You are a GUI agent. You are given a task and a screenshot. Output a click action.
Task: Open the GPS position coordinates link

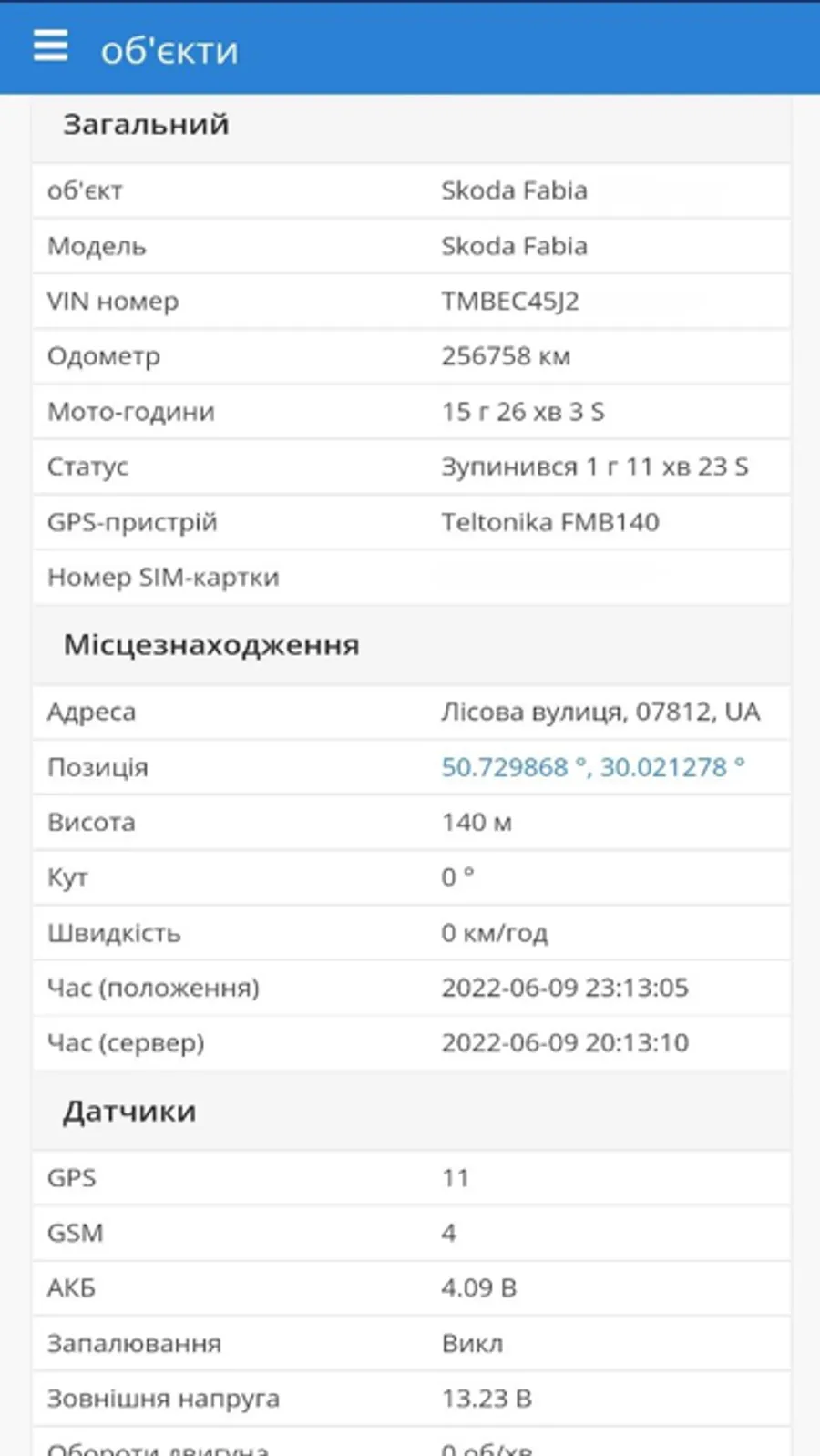pyautogui.click(x=592, y=767)
